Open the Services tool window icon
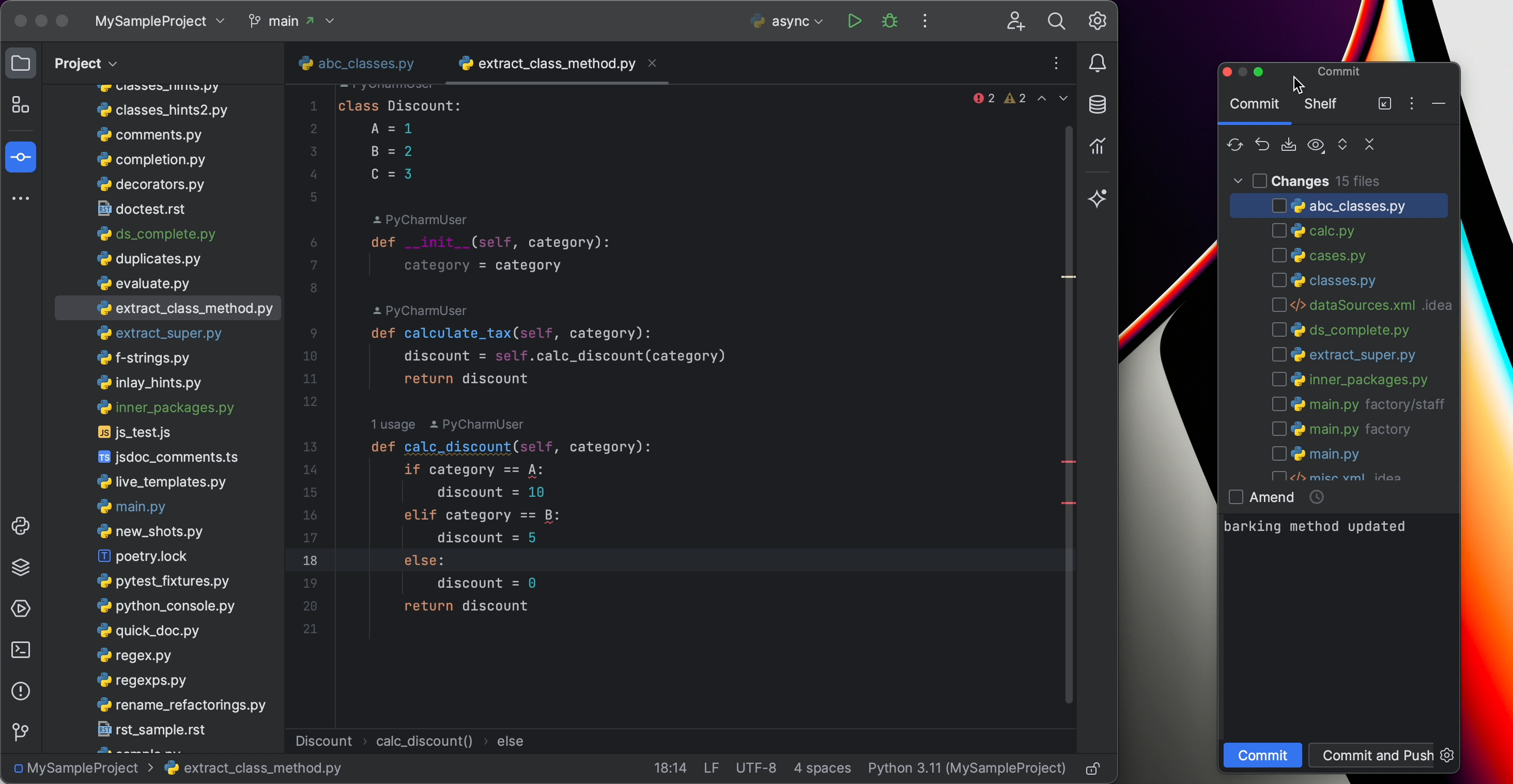This screenshot has width=1513, height=784. [x=21, y=608]
